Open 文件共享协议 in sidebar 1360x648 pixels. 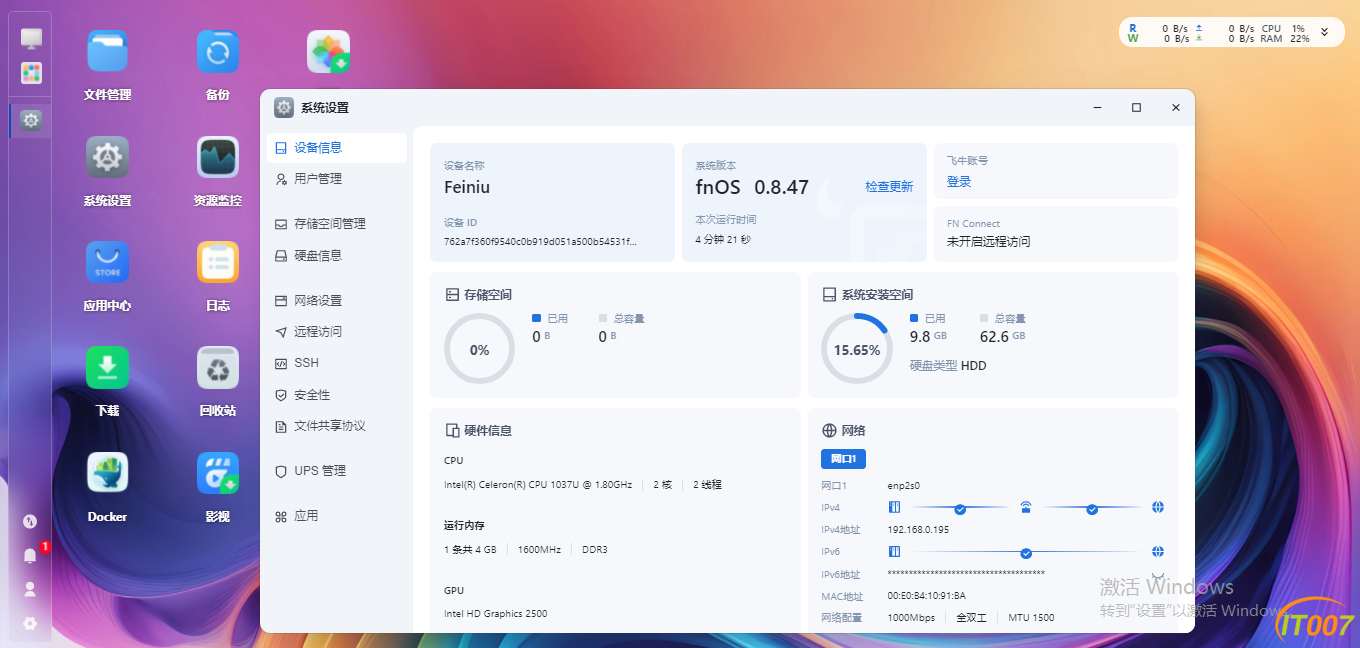coord(337,426)
